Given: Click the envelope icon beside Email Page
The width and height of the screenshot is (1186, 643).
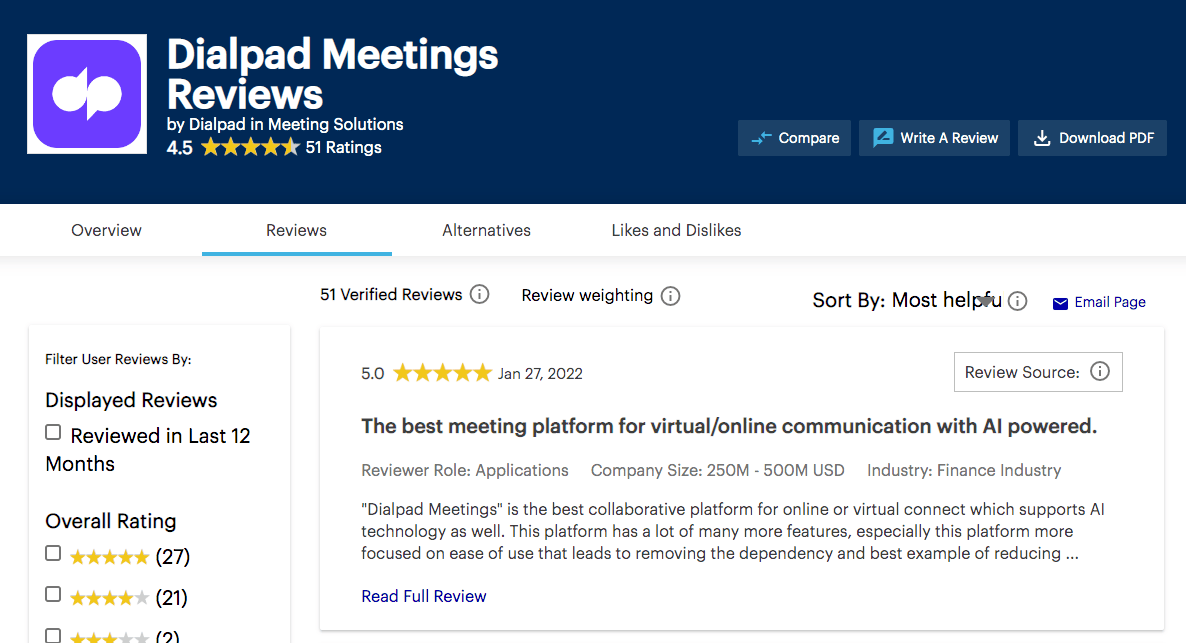Looking at the screenshot, I should click(1060, 302).
